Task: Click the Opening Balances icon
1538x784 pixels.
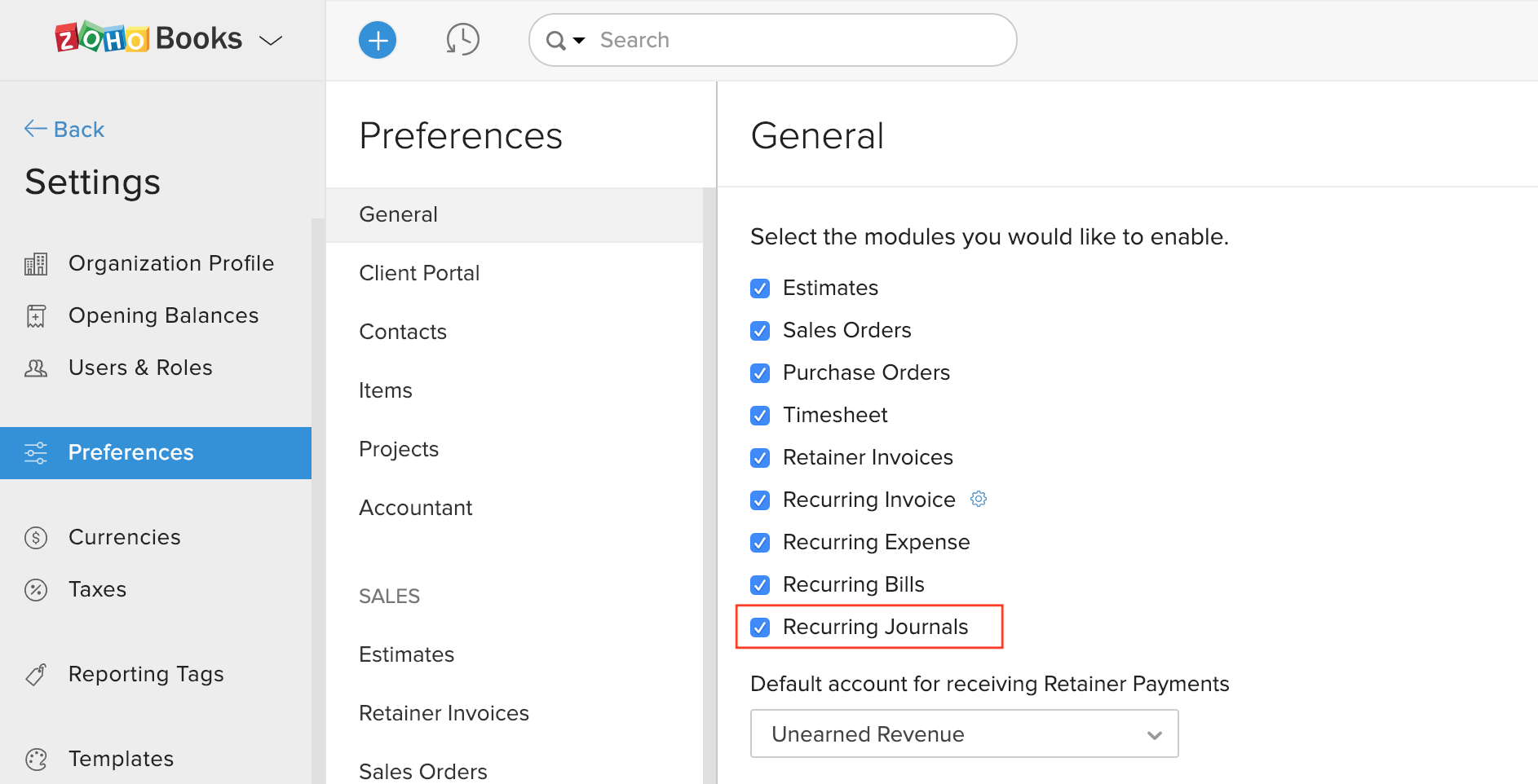Action: (x=36, y=316)
